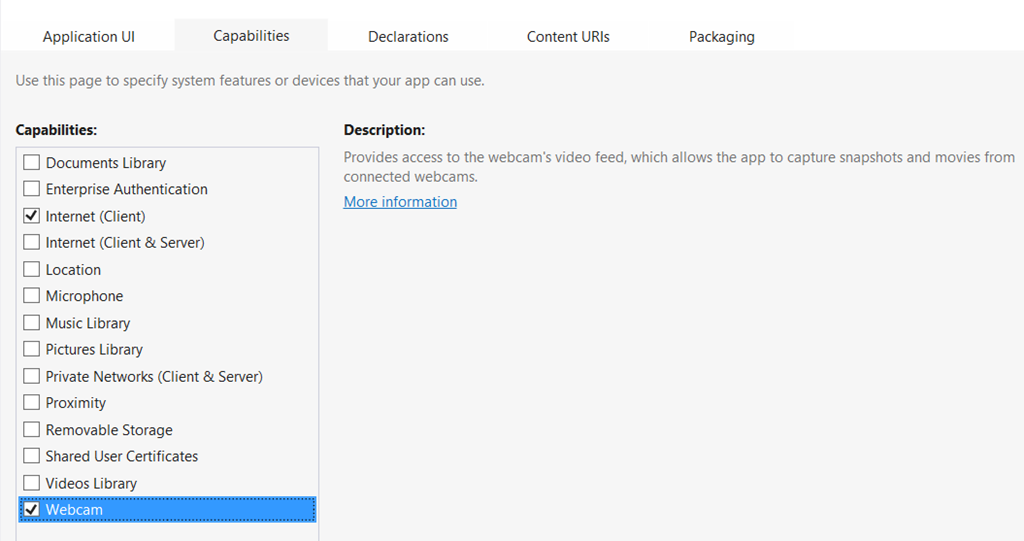1024x541 pixels.
Task: Enable the Documents Library checkbox
Action: tap(32, 163)
